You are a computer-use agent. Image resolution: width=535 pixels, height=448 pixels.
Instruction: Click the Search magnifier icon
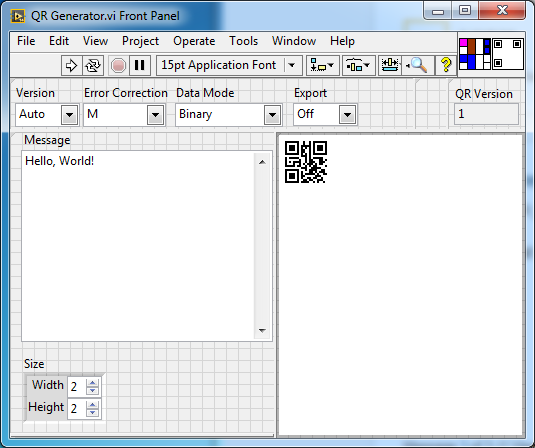click(418, 65)
